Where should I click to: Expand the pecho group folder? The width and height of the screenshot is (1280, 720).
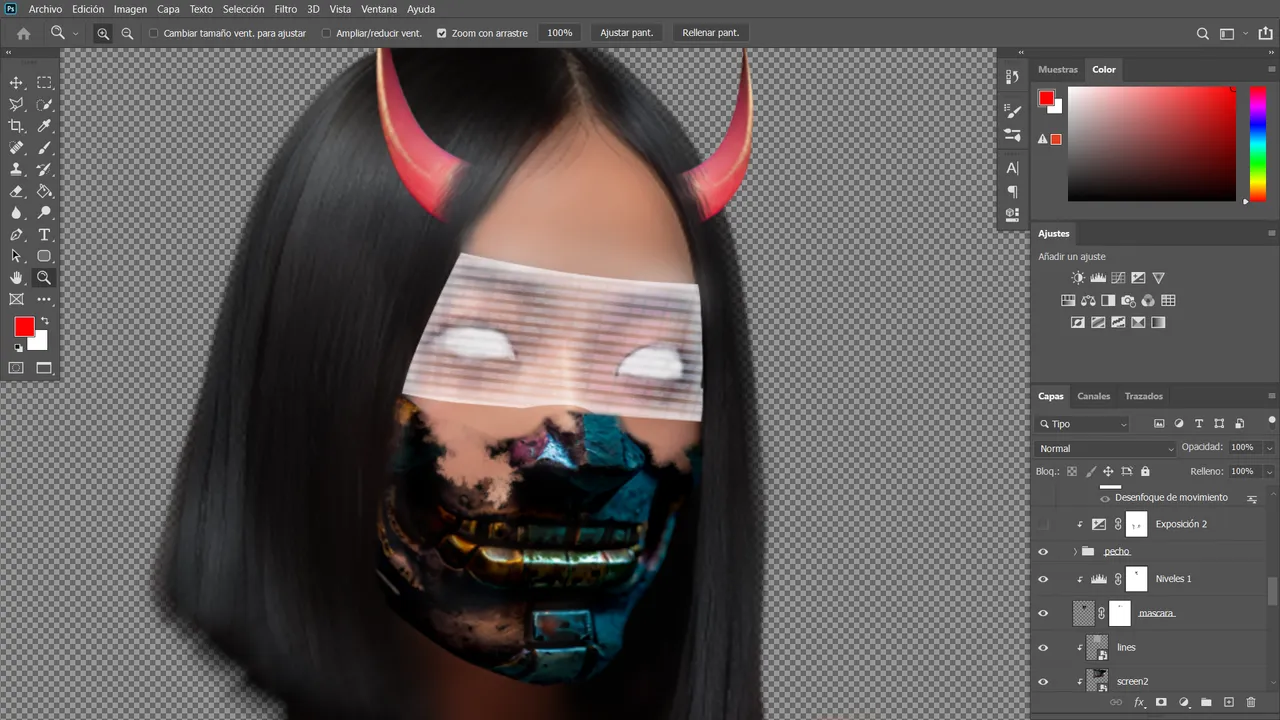click(x=1075, y=552)
